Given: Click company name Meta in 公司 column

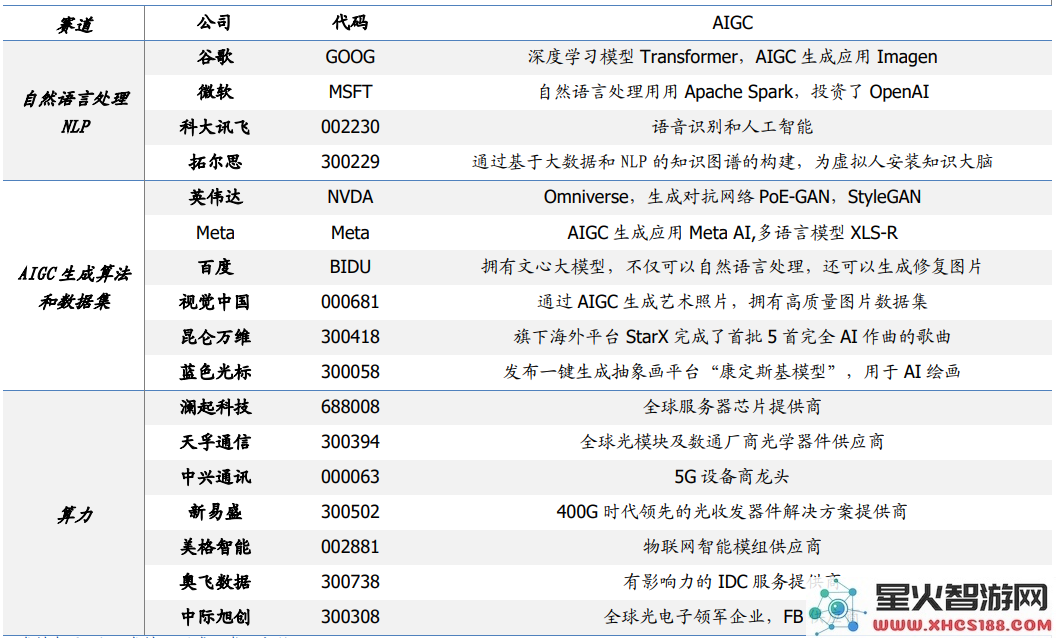Looking at the screenshot, I should coord(215,233).
